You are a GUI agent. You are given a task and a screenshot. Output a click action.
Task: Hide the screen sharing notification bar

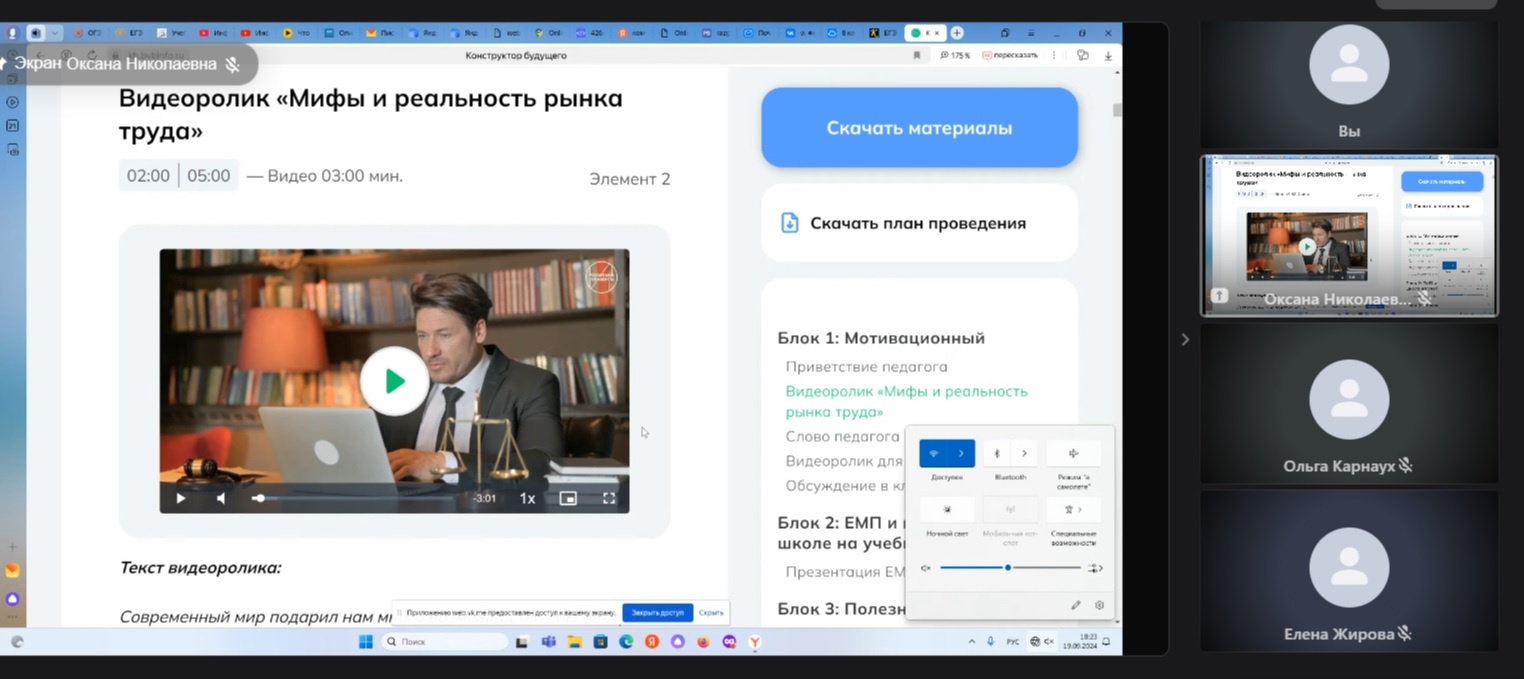[711, 612]
